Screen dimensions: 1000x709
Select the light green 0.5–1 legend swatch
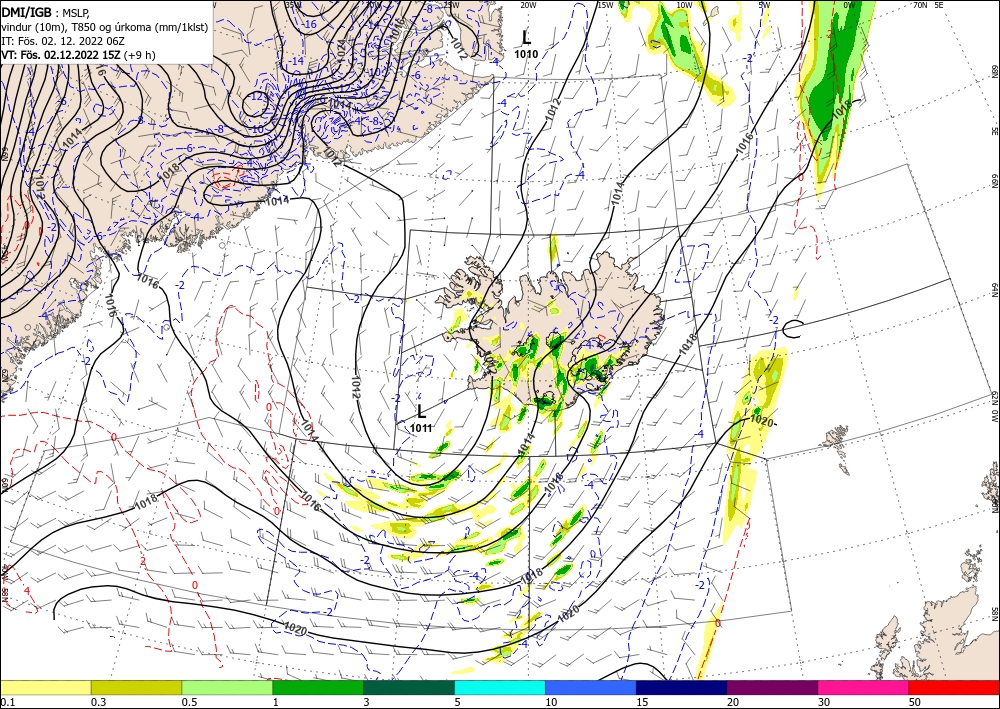227,687
